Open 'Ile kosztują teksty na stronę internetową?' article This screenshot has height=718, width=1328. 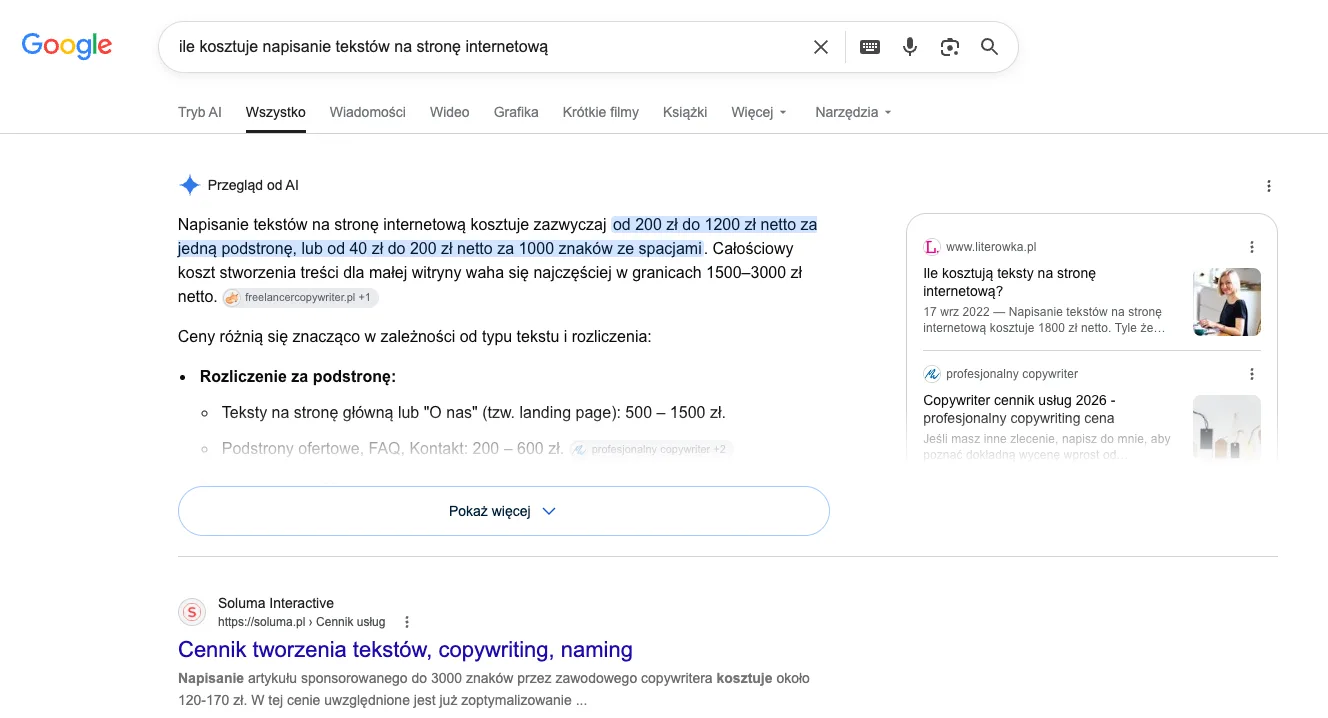point(1009,282)
